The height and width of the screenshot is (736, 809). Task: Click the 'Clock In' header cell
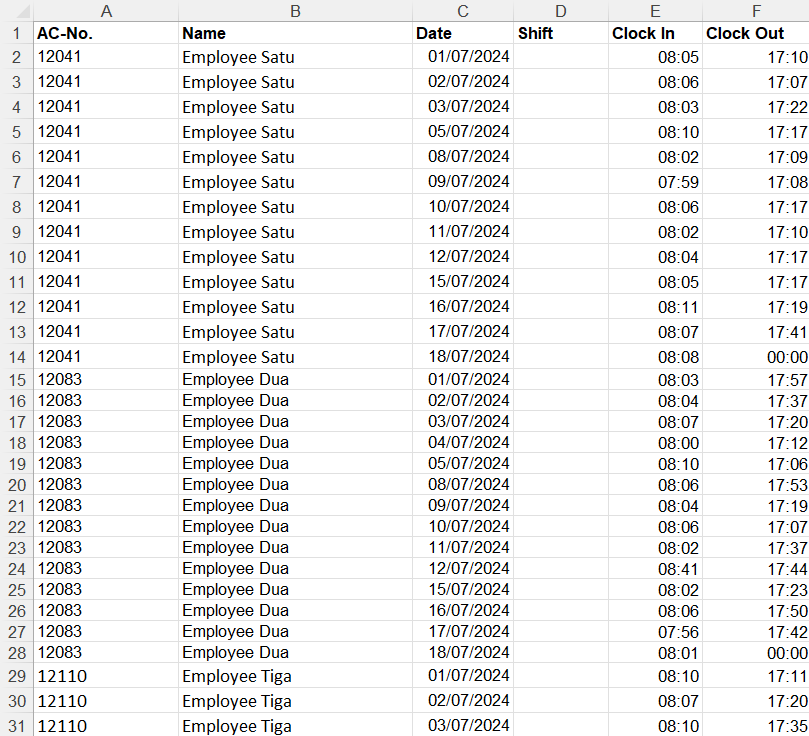click(x=655, y=33)
